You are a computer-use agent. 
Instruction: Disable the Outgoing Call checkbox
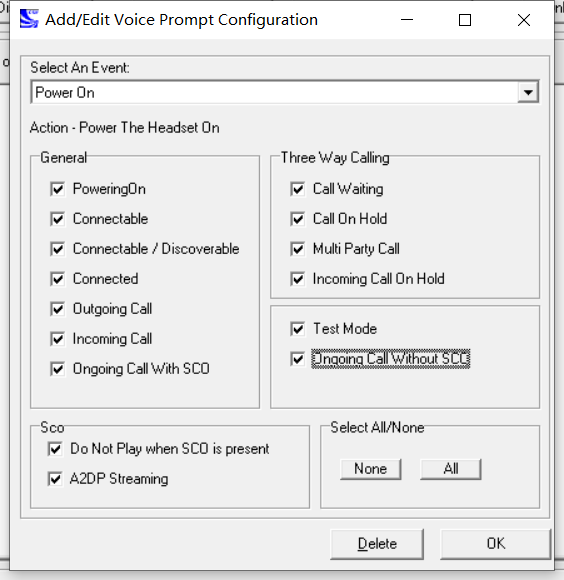coord(58,309)
